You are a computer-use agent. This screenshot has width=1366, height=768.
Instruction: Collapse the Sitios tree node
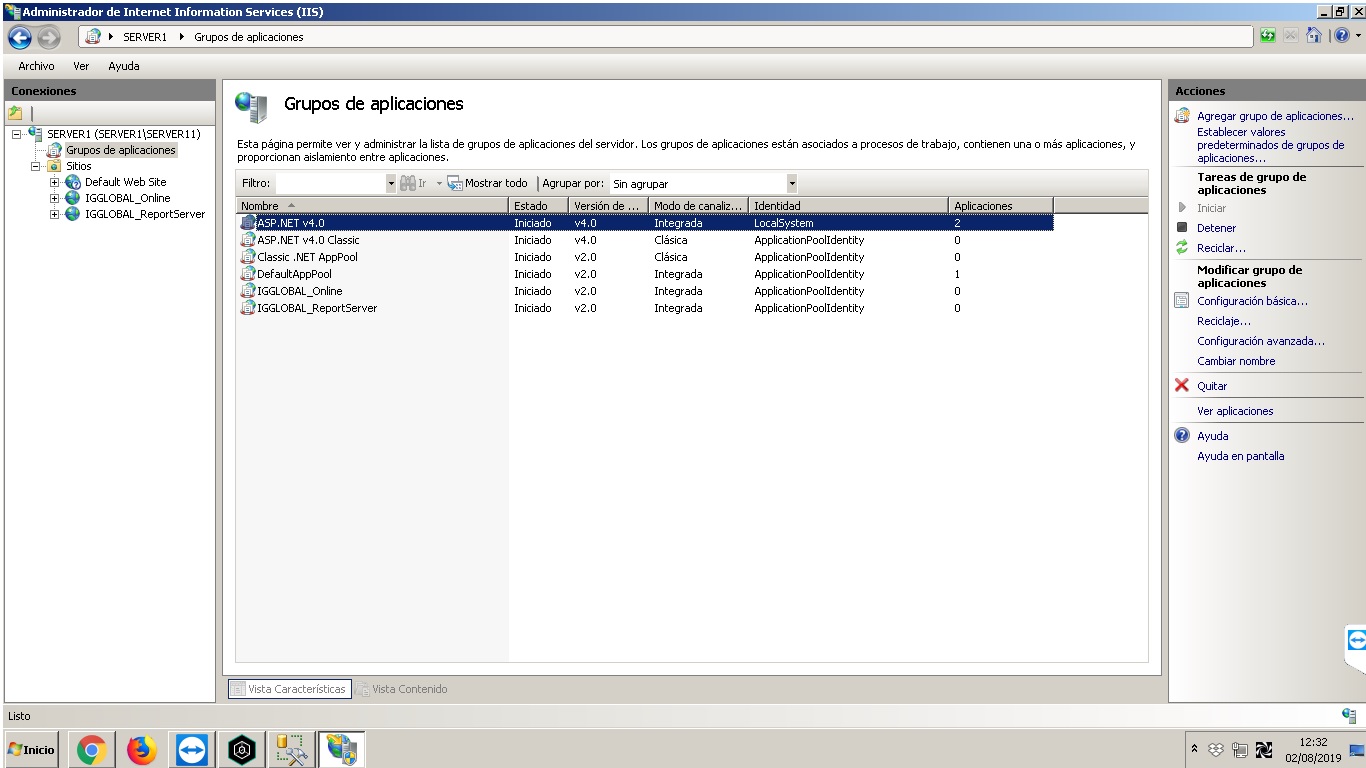pyautogui.click(x=36, y=166)
